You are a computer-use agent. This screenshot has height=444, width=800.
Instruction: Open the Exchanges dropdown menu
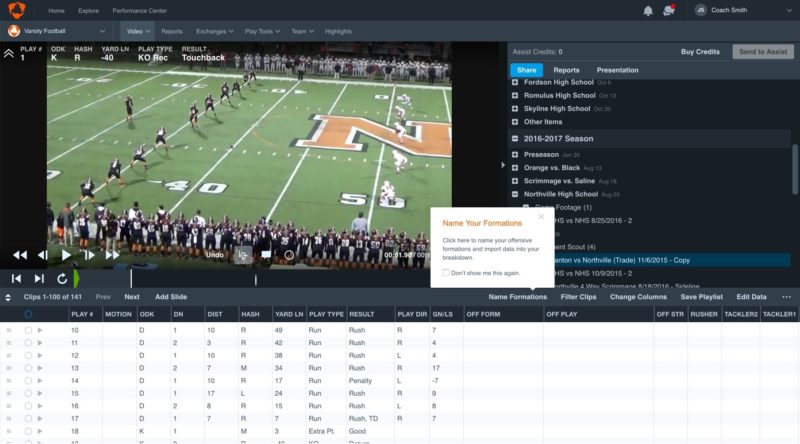[x=214, y=31]
